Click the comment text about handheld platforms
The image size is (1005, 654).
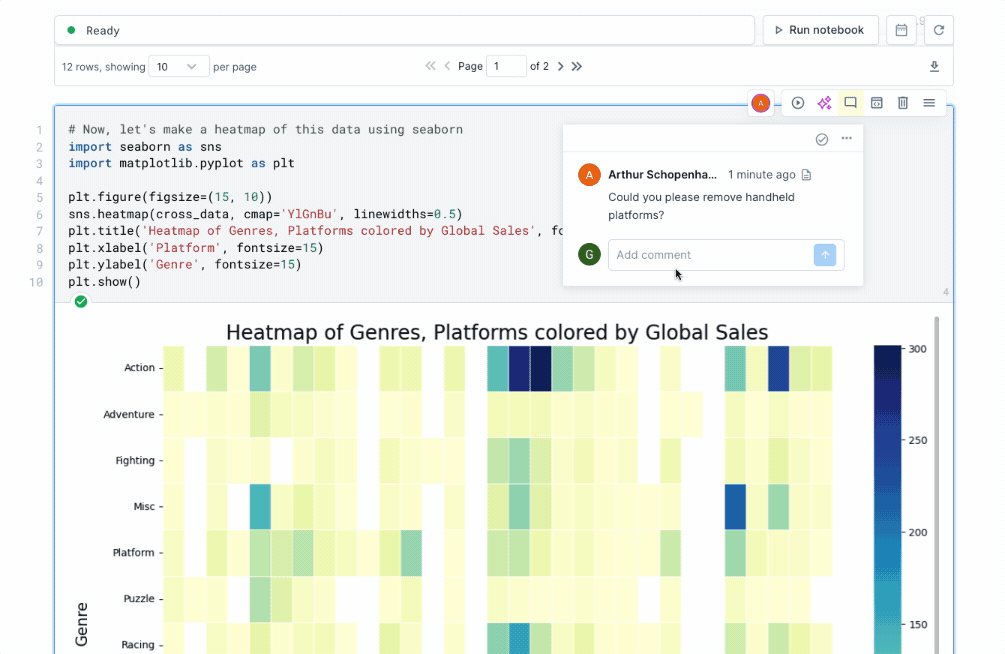point(701,206)
